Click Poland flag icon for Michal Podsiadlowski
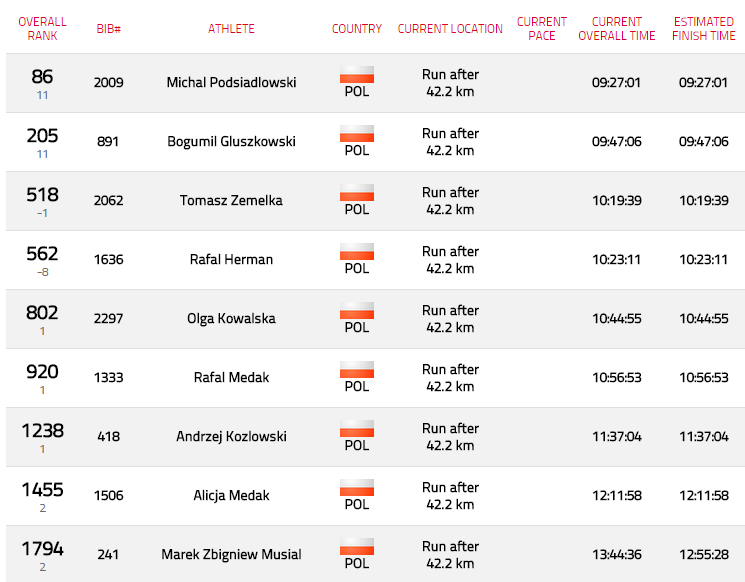The image size is (745, 582). 357,75
